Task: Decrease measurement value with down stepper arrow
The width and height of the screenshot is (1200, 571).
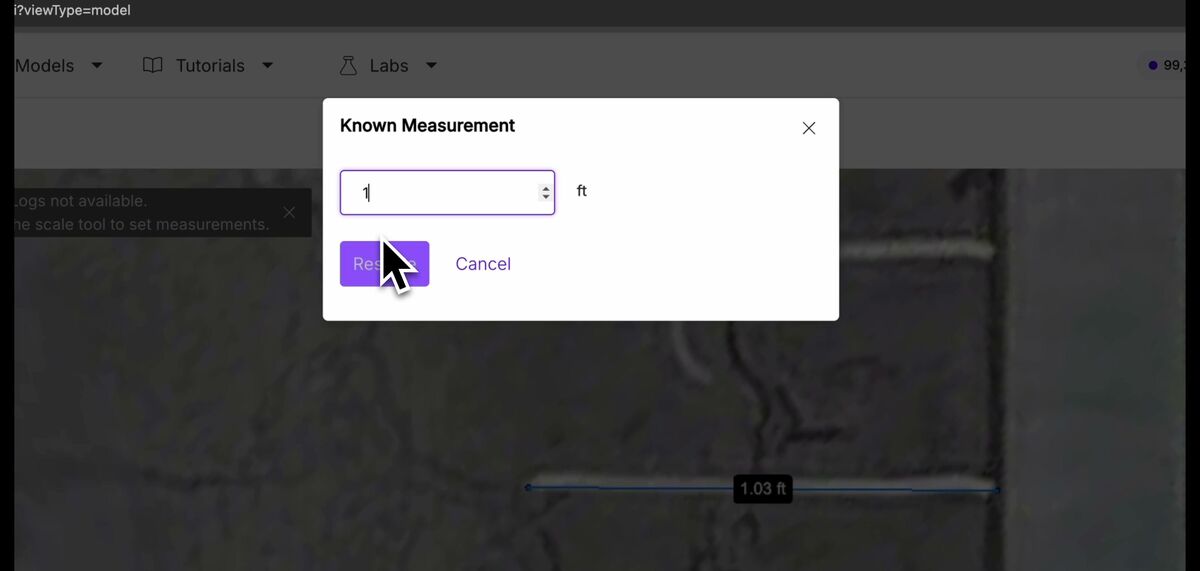Action: [x=545, y=197]
